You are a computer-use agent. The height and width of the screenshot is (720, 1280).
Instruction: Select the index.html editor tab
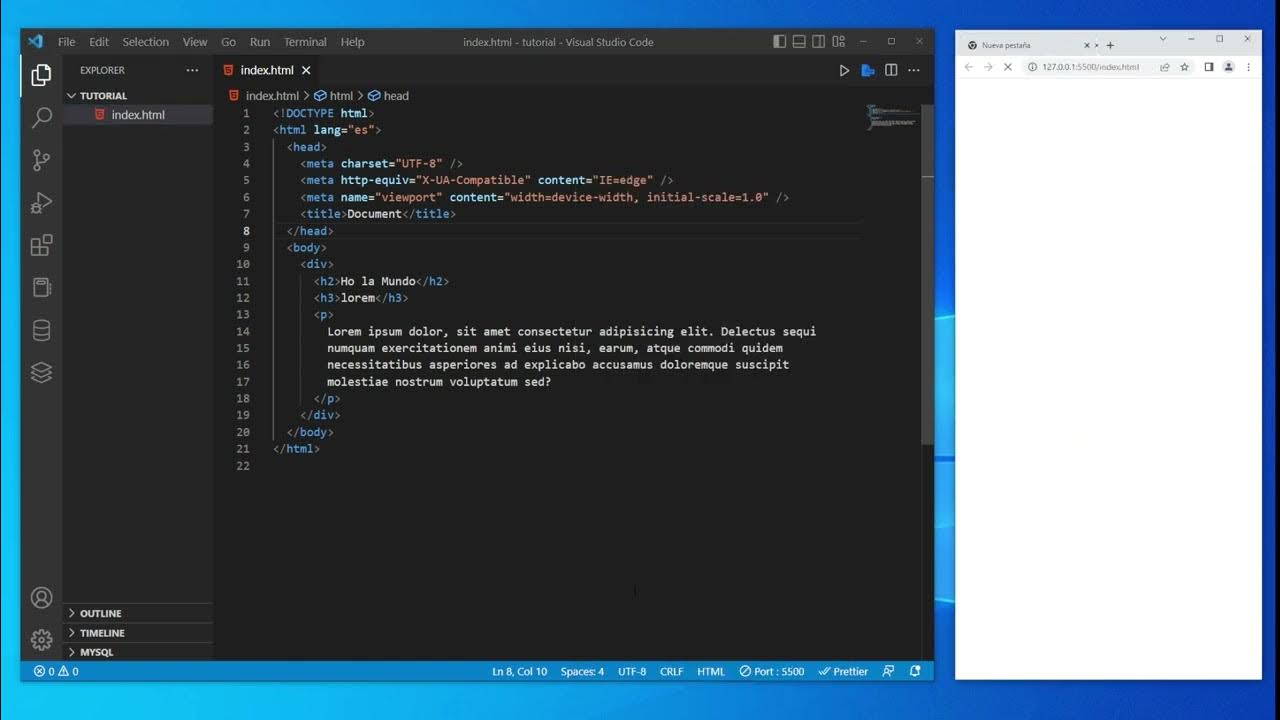tap(268, 70)
